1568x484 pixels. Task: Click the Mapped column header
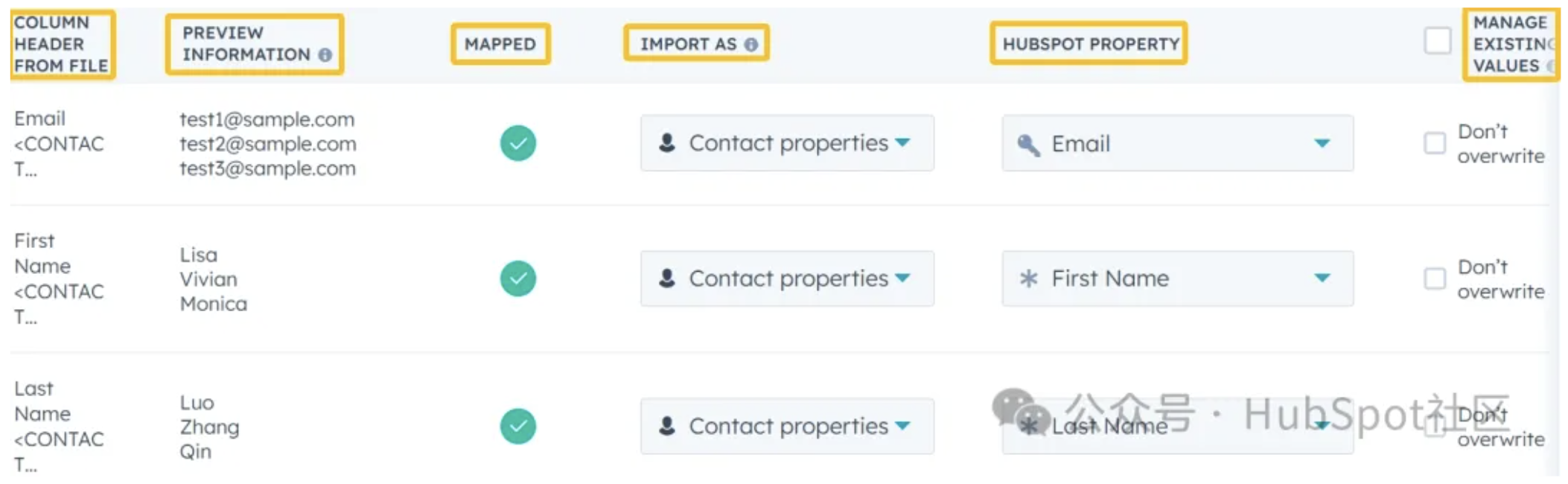coord(500,44)
